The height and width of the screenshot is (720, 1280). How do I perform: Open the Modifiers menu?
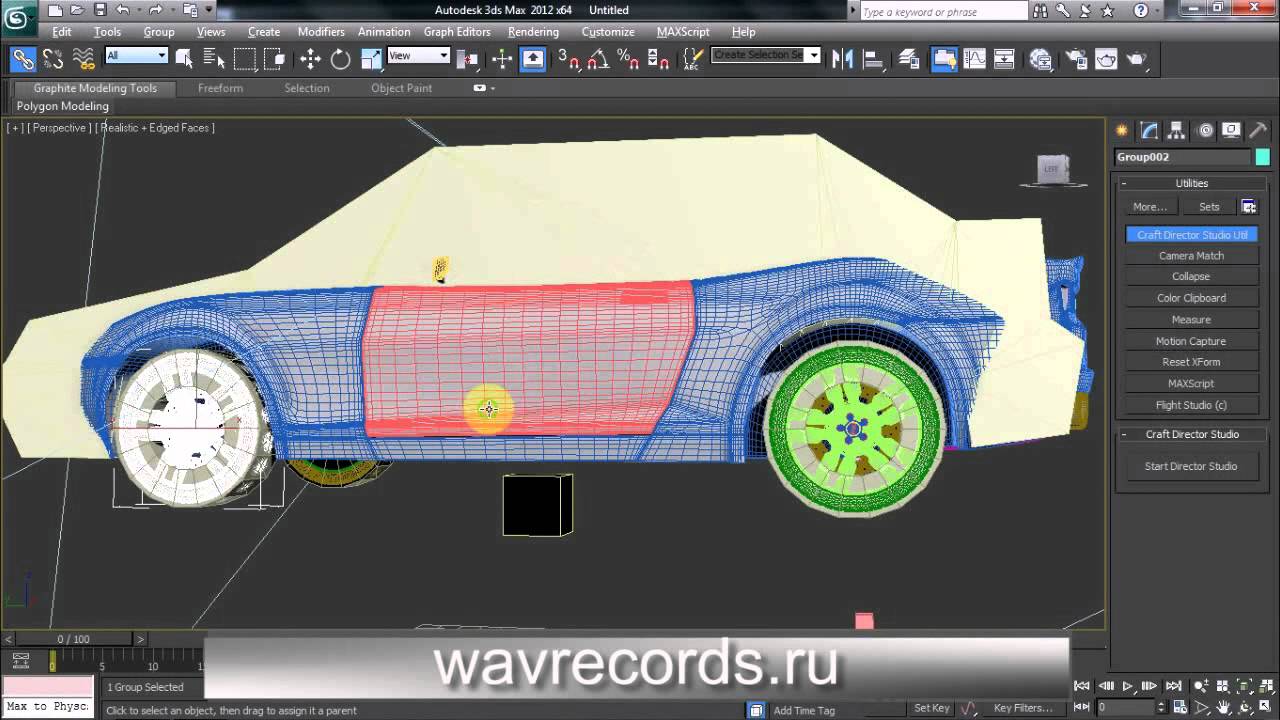pyautogui.click(x=321, y=32)
